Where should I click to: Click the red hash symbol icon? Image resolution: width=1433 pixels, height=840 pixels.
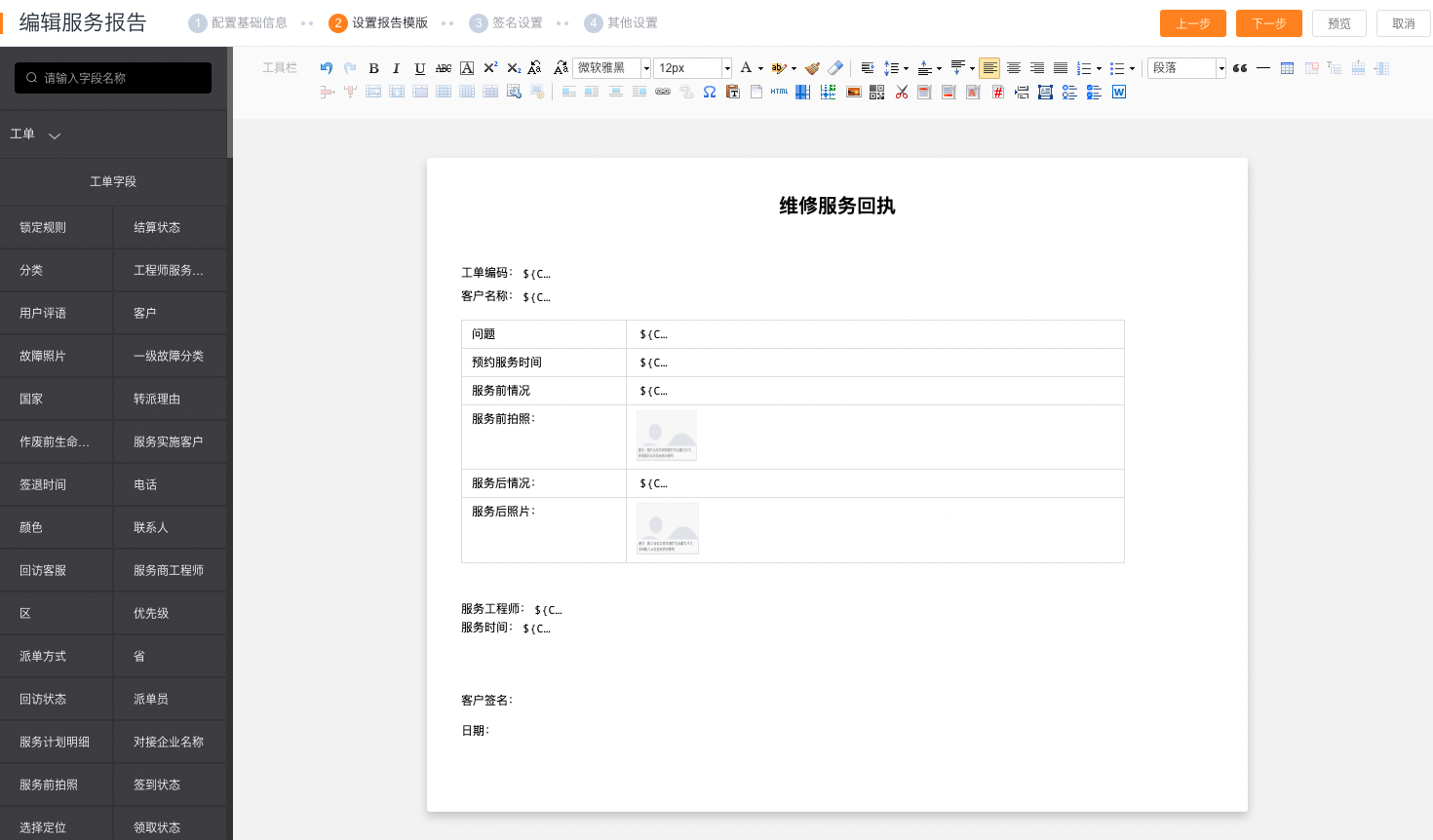click(997, 92)
